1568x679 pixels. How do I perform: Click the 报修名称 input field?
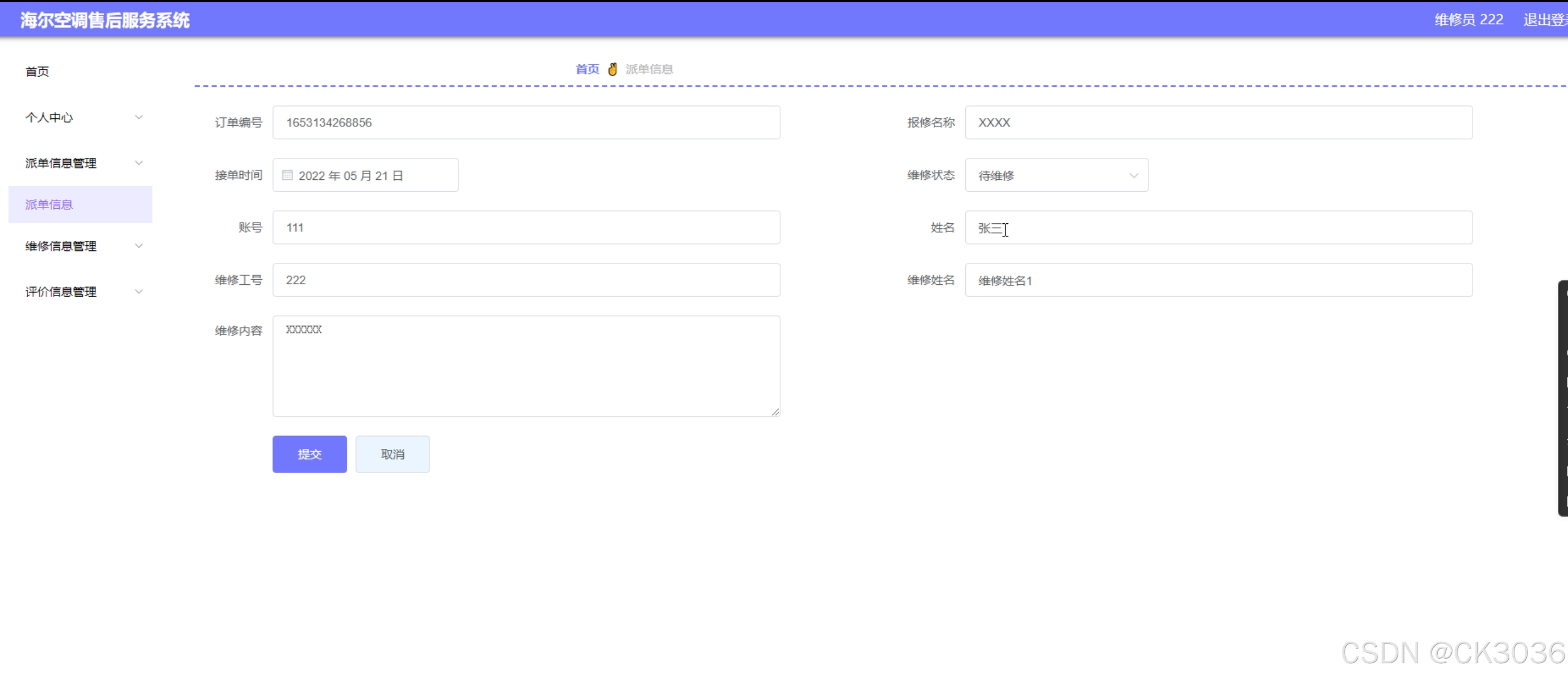tap(1218, 123)
